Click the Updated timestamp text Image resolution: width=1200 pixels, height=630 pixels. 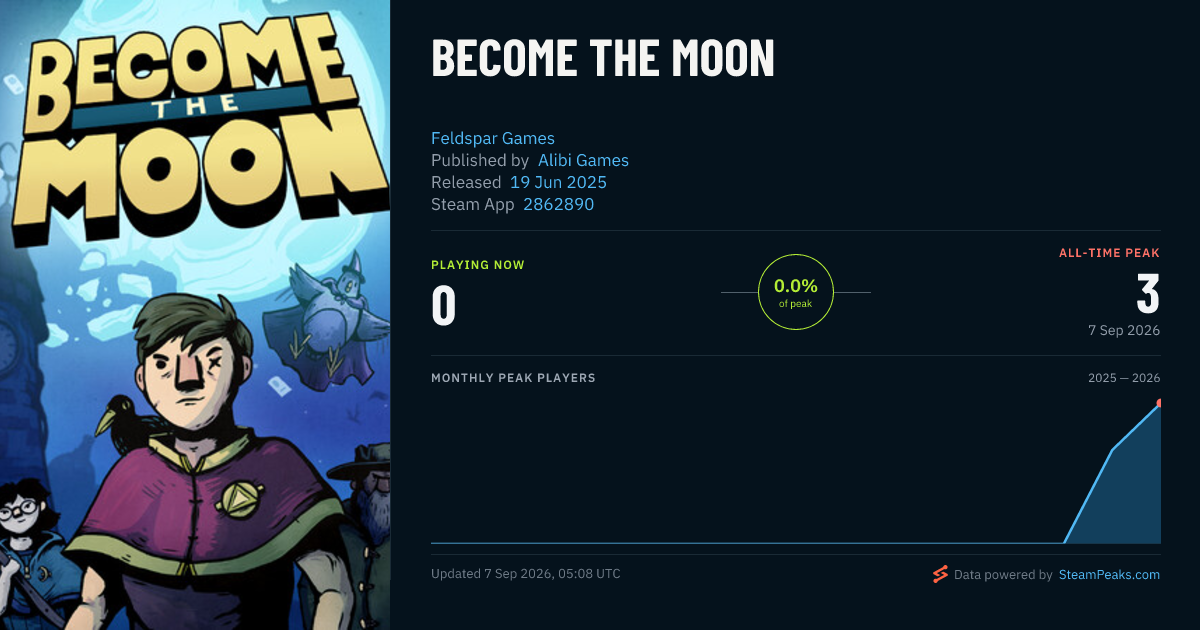526,574
